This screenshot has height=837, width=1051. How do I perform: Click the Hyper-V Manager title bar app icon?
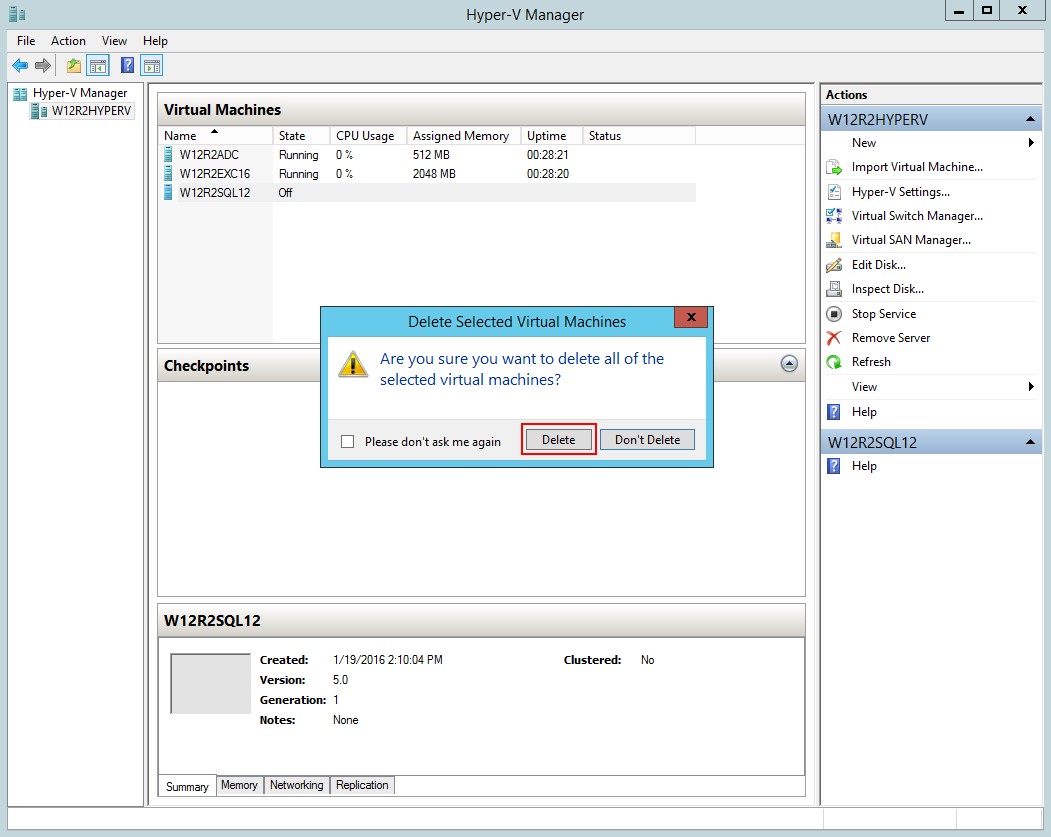[x=17, y=13]
